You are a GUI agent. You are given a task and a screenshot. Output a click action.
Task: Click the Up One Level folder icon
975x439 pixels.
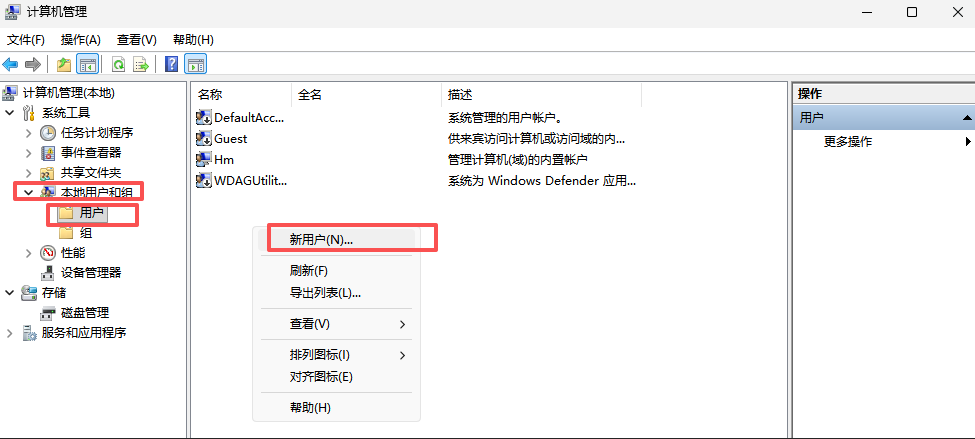click(64, 65)
